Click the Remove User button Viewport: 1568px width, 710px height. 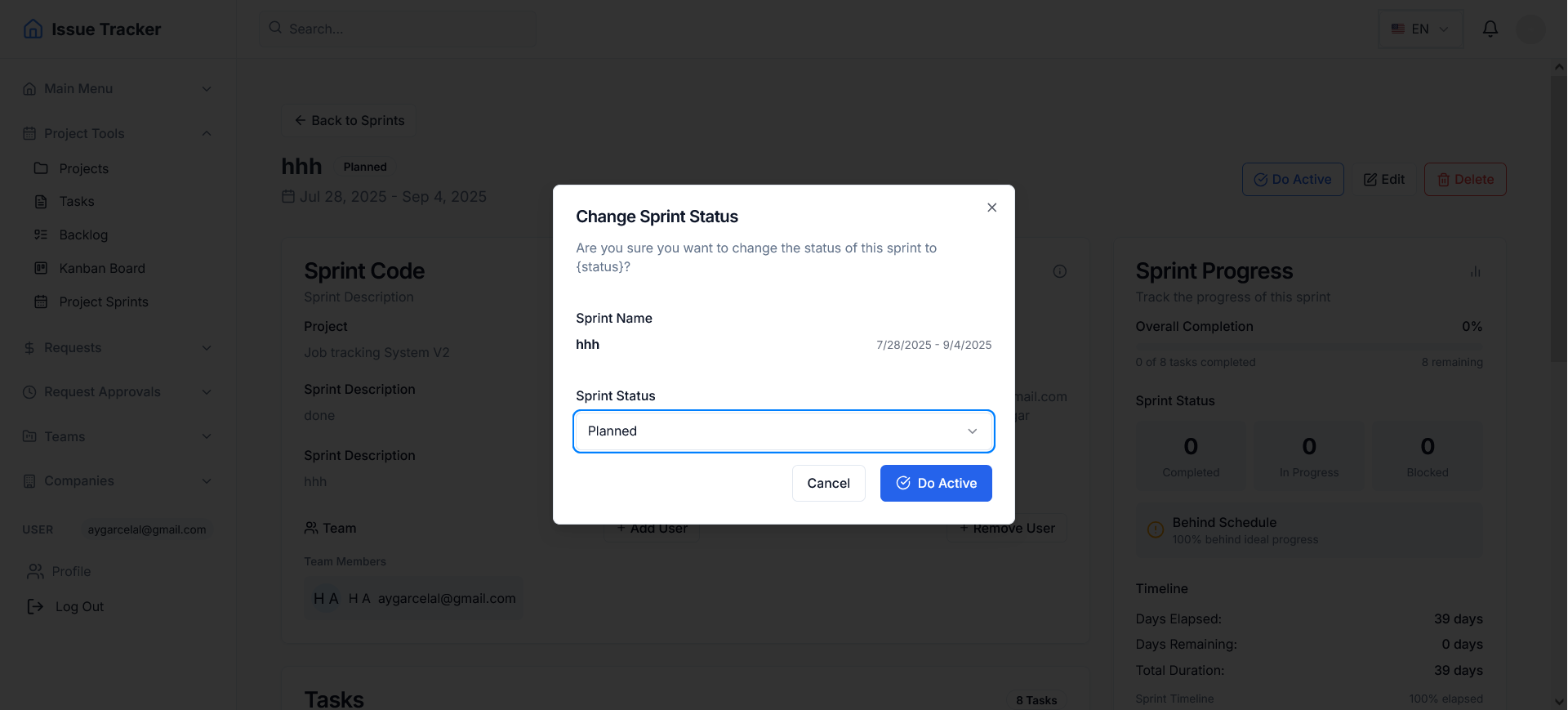pyautogui.click(x=1007, y=529)
